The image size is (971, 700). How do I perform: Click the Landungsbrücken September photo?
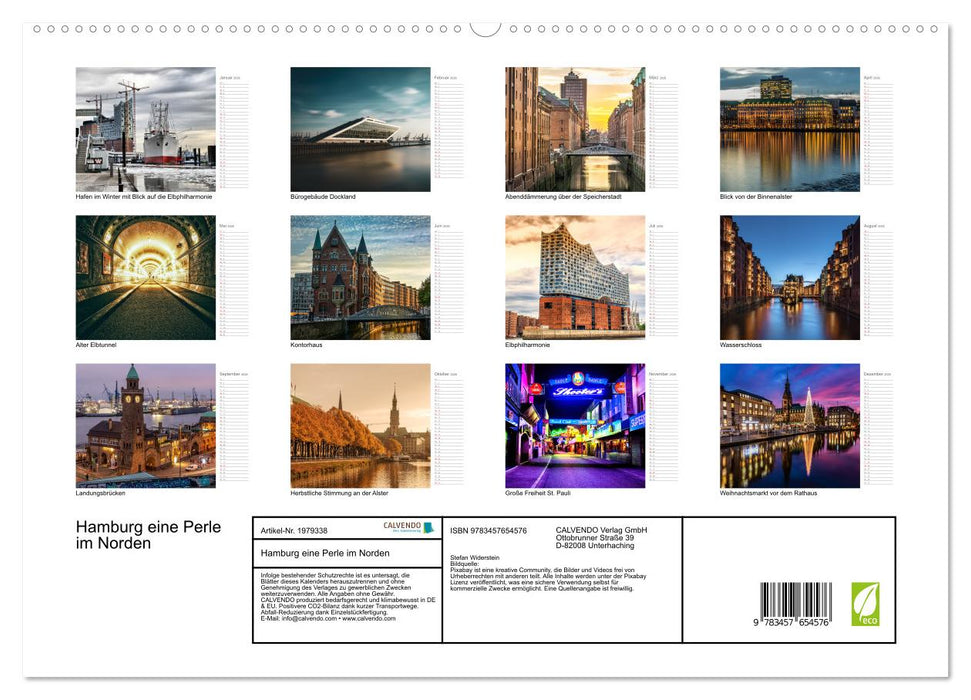[145, 425]
